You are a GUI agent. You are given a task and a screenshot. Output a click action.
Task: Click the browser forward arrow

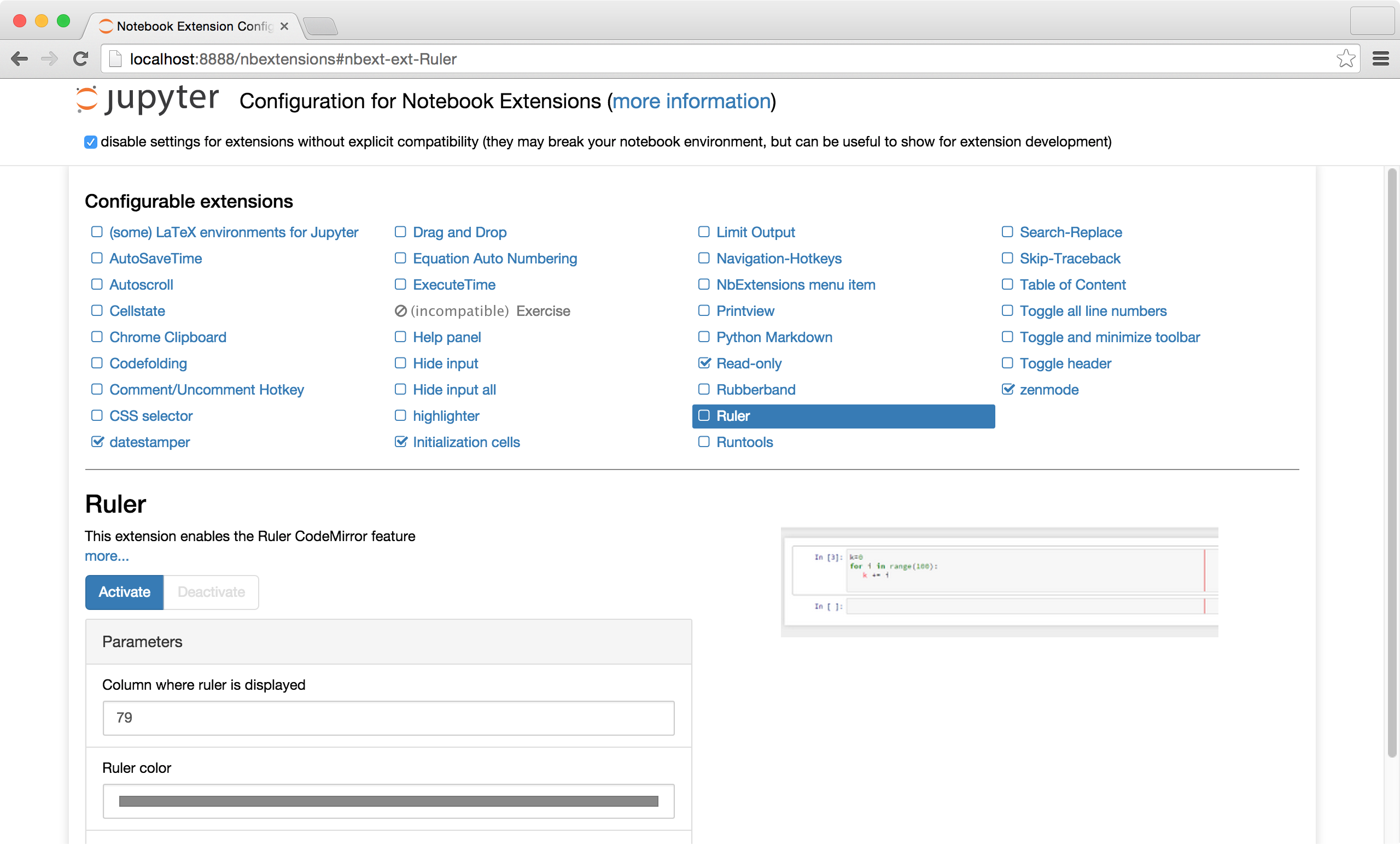click(x=50, y=59)
